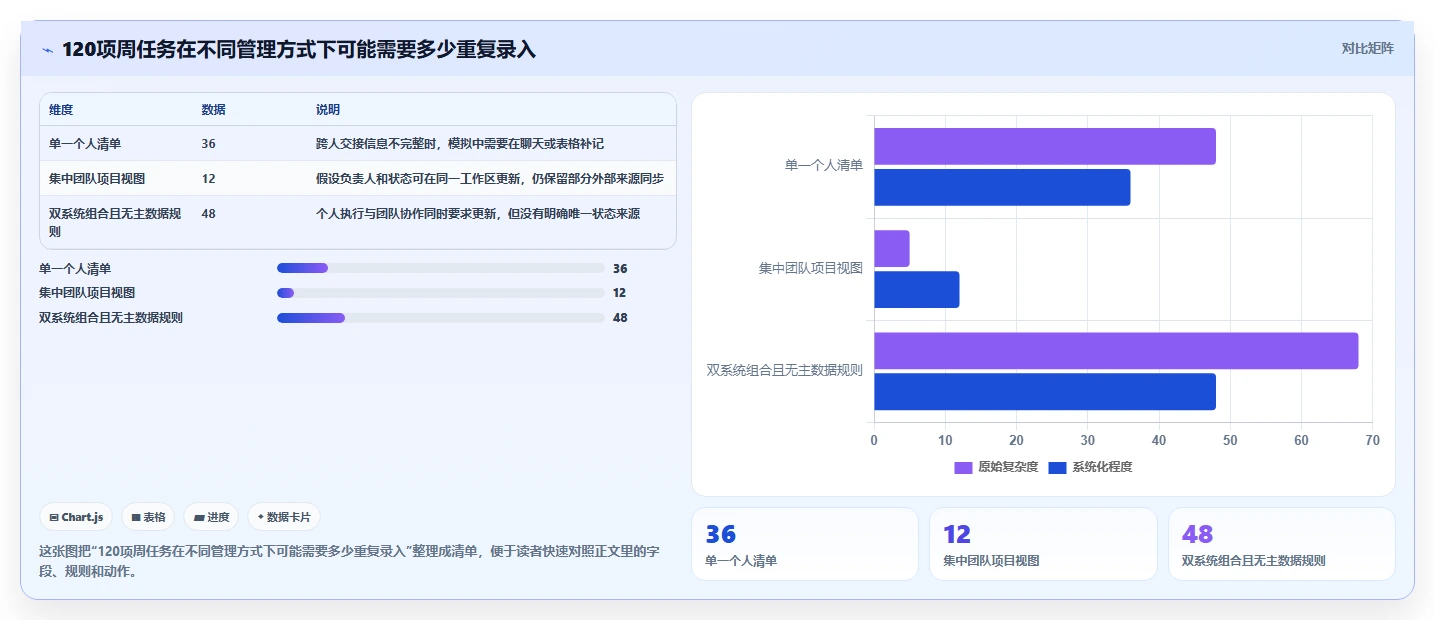Click the purple bar for 集中团队项目视图

(892, 249)
